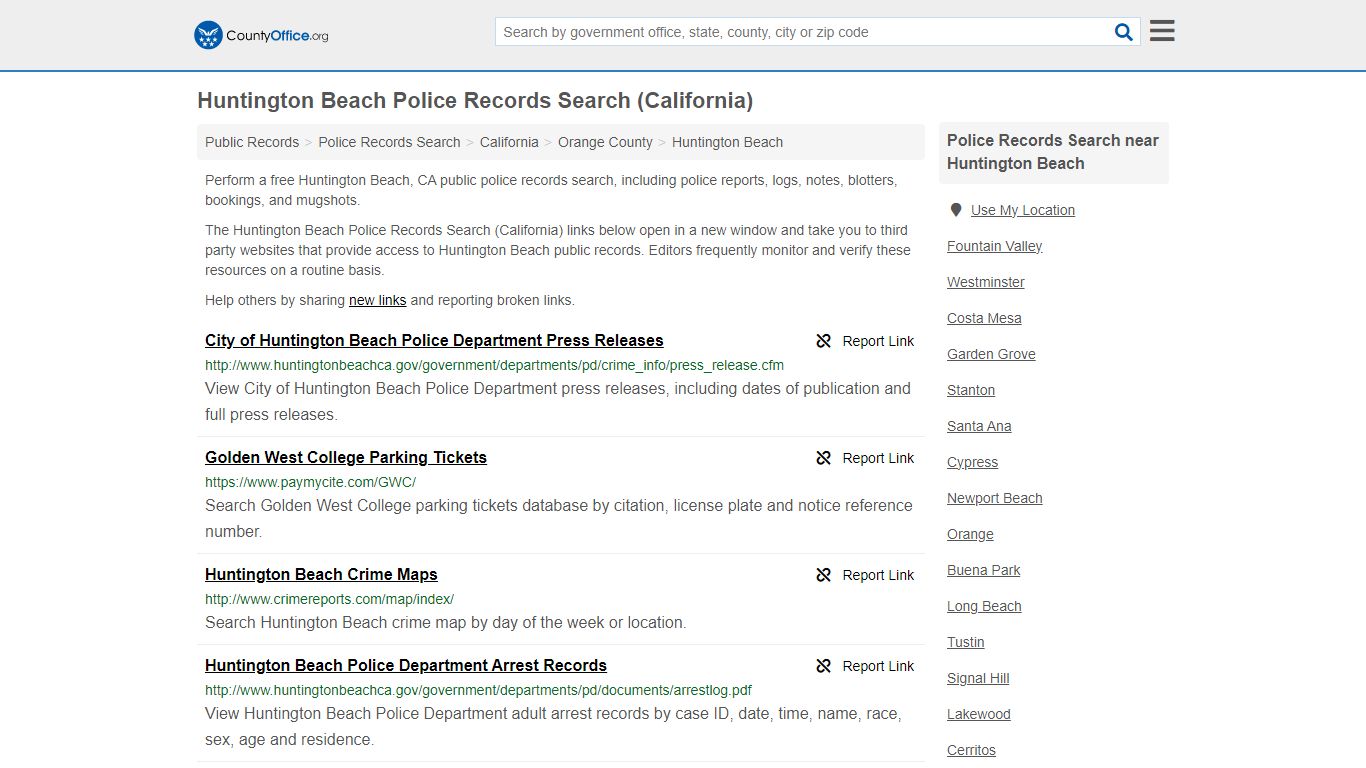Select Orange County in the breadcrumb trail
Image resolution: width=1366 pixels, height=768 pixels.
(x=605, y=142)
